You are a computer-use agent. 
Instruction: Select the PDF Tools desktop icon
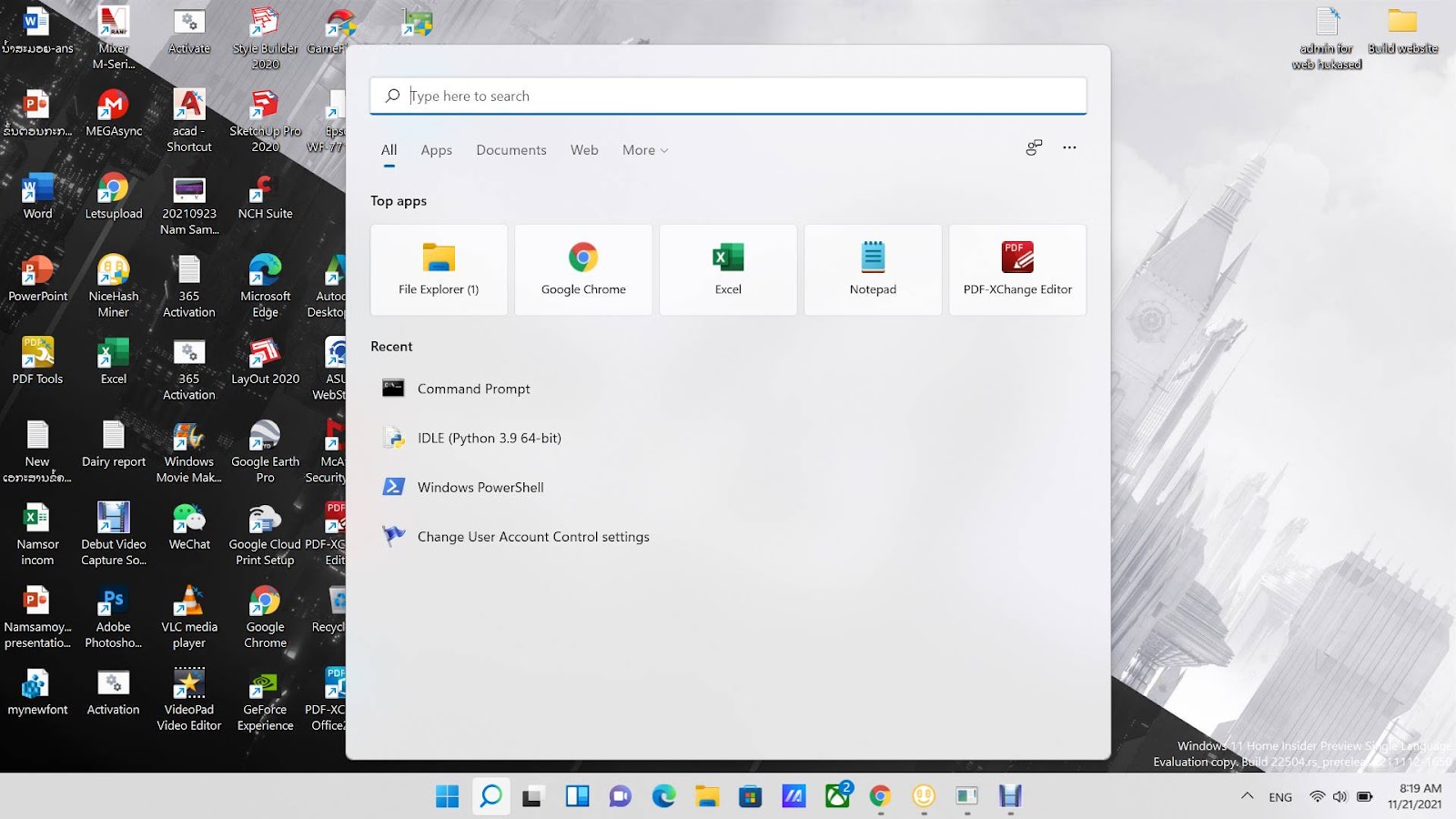tap(37, 362)
